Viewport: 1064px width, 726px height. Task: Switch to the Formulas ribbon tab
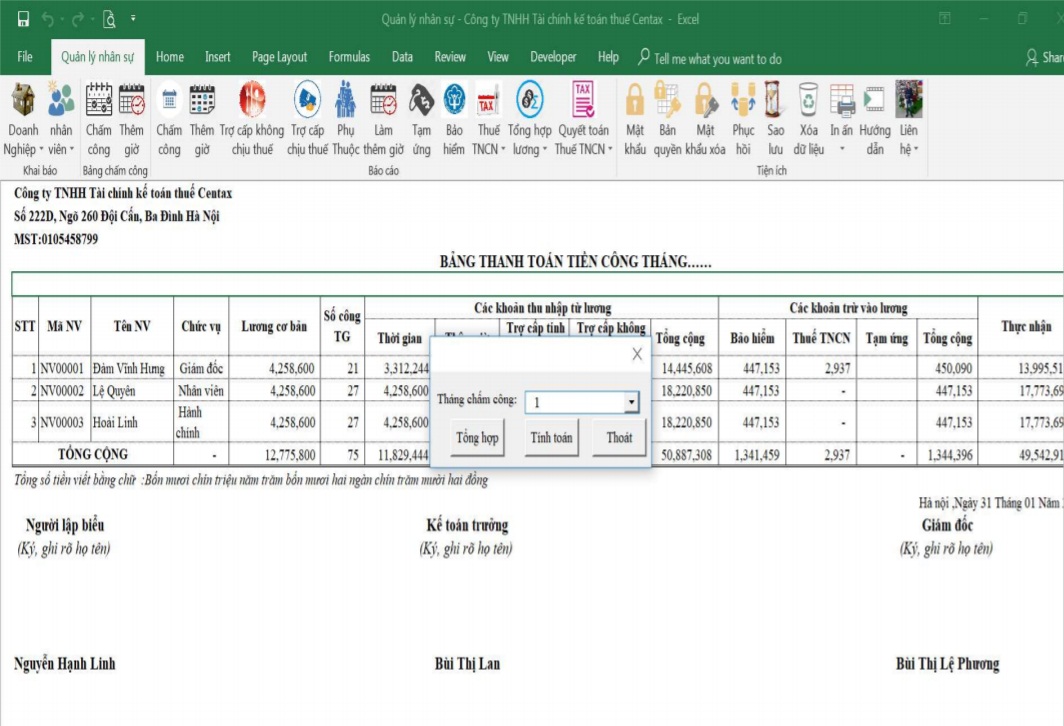coord(349,57)
